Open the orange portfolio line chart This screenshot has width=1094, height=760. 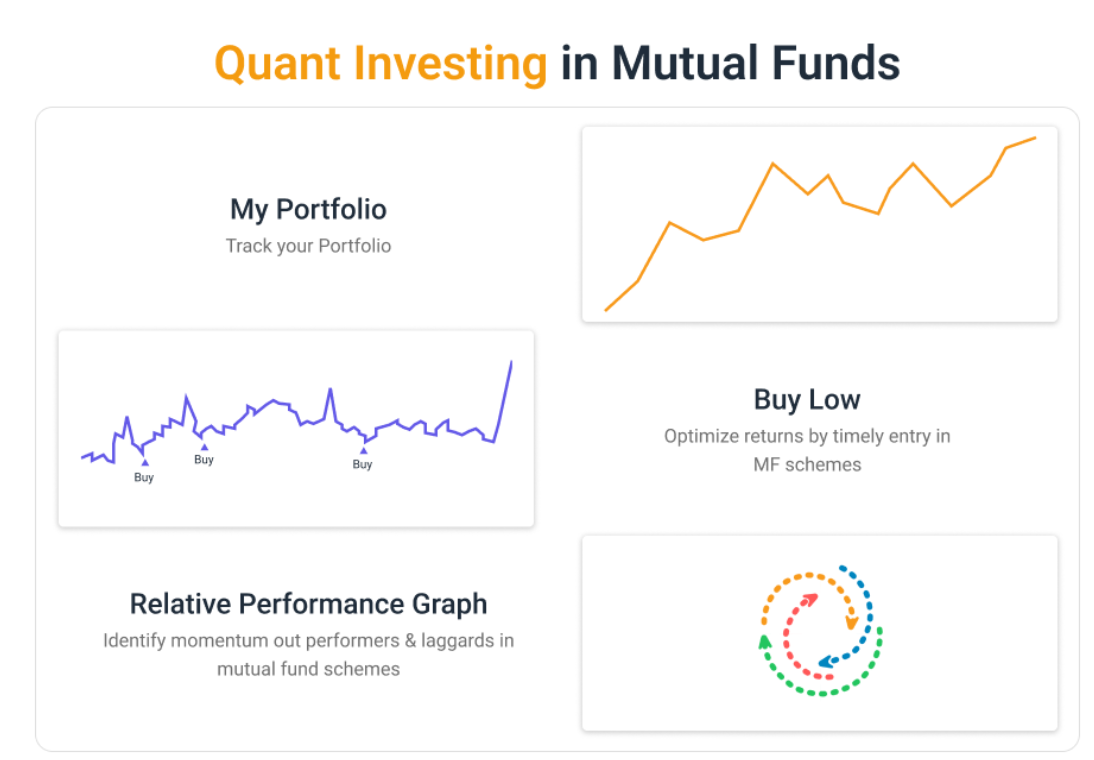819,224
